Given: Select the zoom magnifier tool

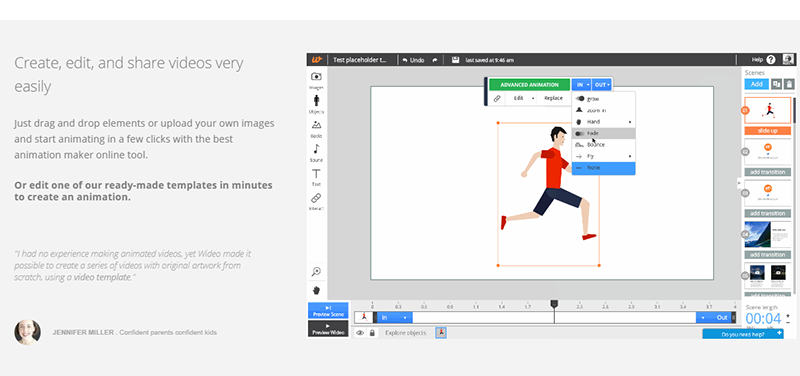Looking at the screenshot, I should click(x=316, y=271).
